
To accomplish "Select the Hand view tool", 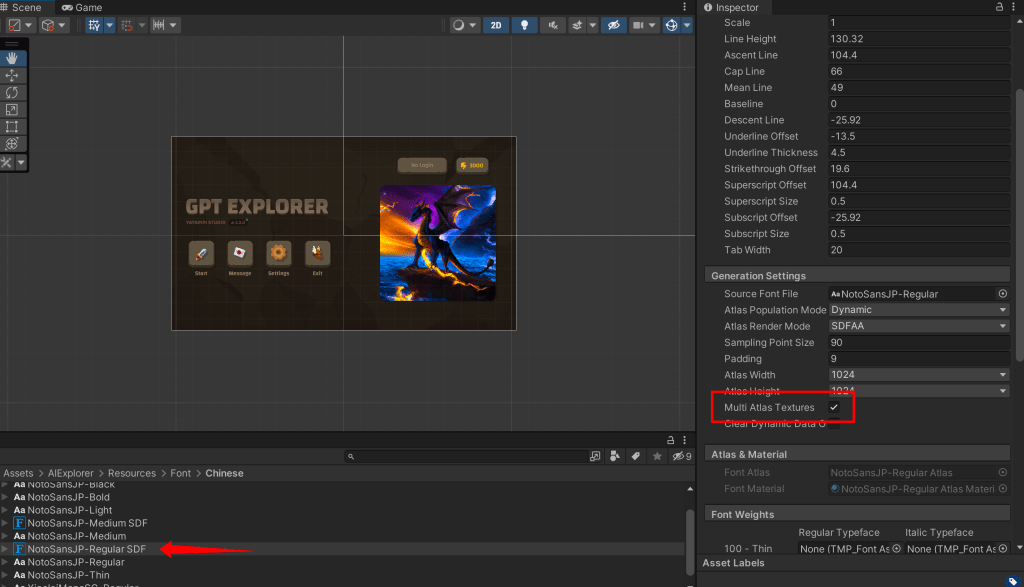I will [x=12, y=58].
